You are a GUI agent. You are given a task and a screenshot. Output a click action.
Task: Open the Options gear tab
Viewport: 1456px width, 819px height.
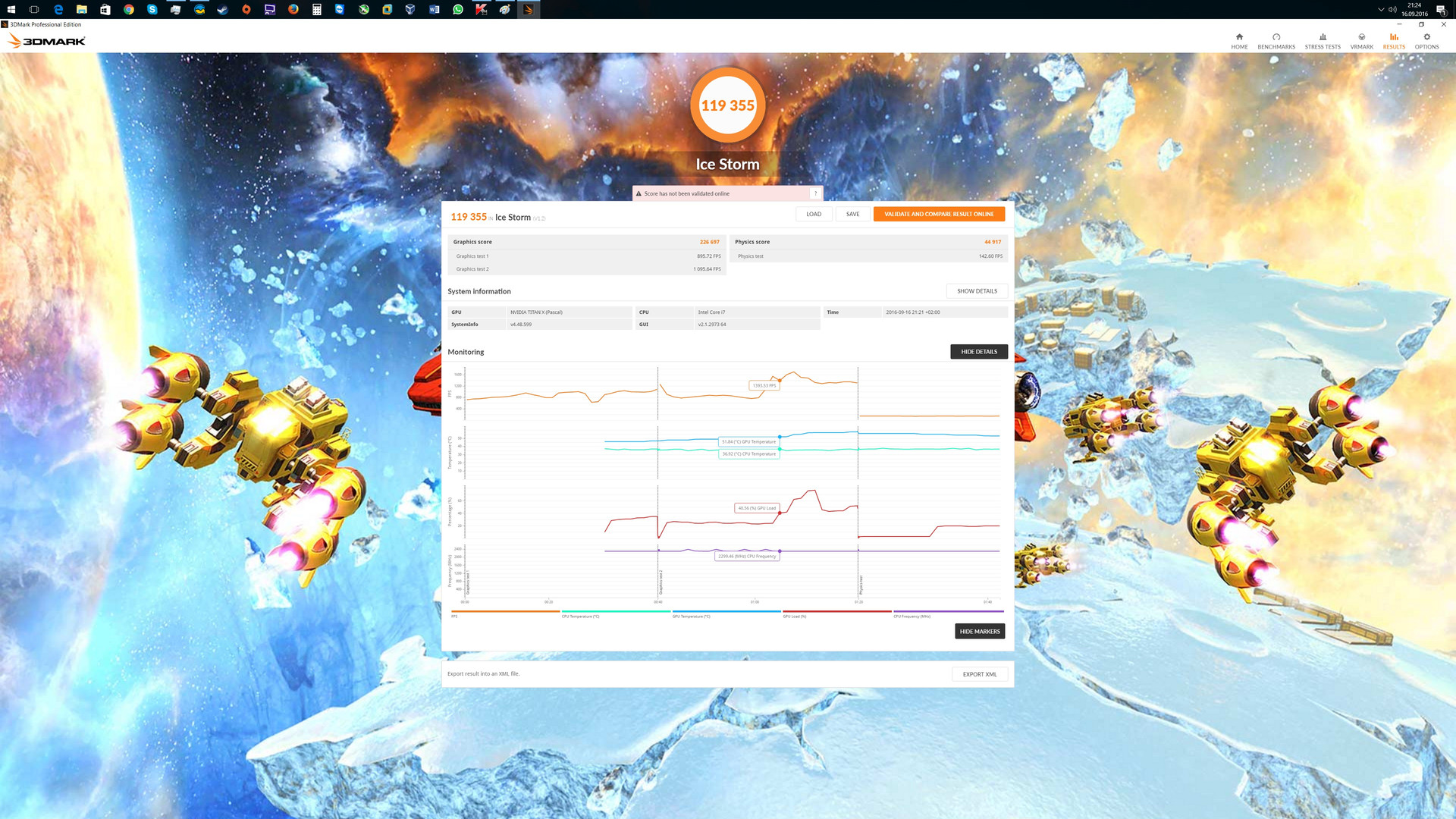[1426, 41]
